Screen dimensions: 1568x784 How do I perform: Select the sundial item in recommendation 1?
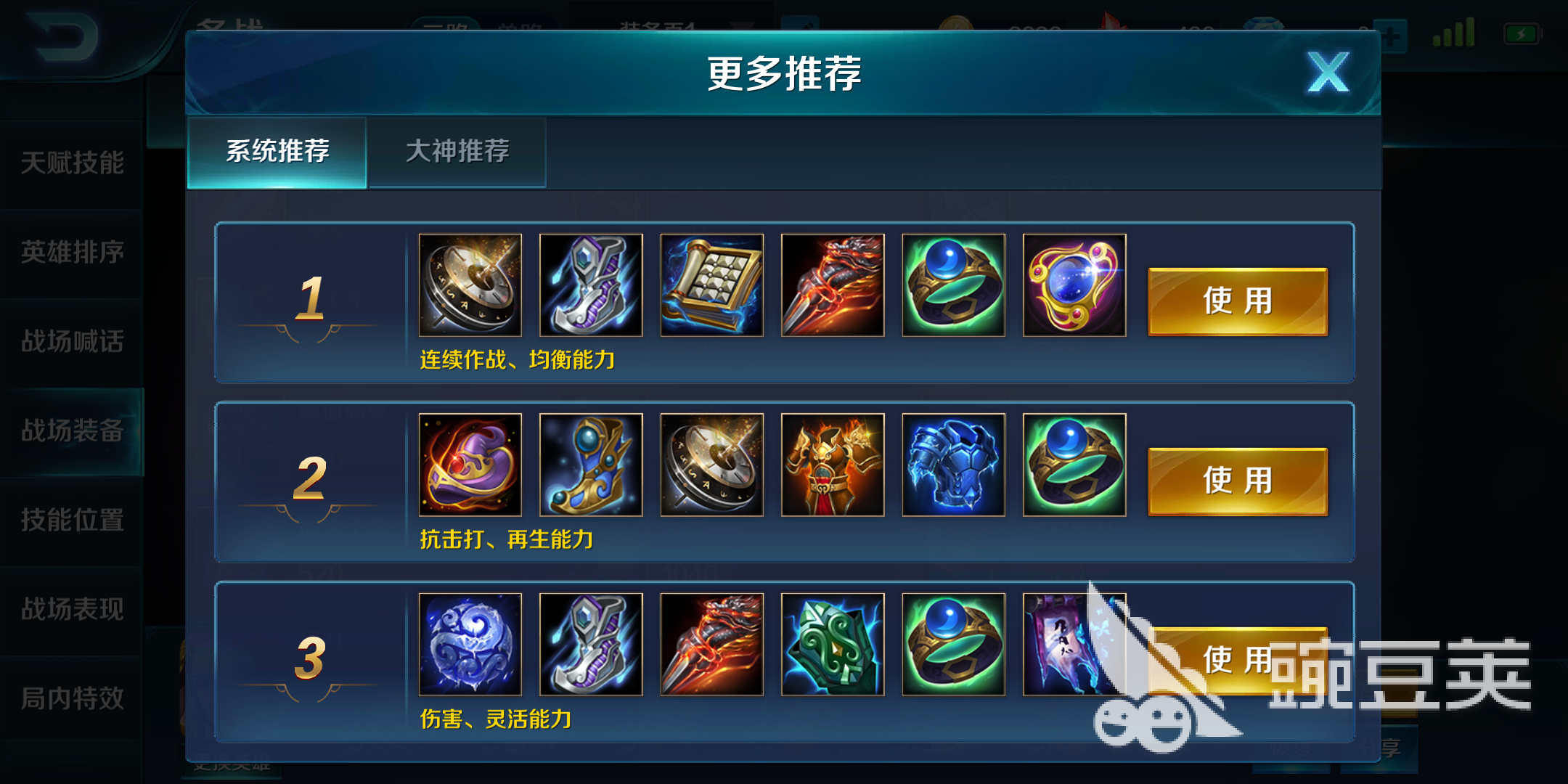pyautogui.click(x=470, y=285)
